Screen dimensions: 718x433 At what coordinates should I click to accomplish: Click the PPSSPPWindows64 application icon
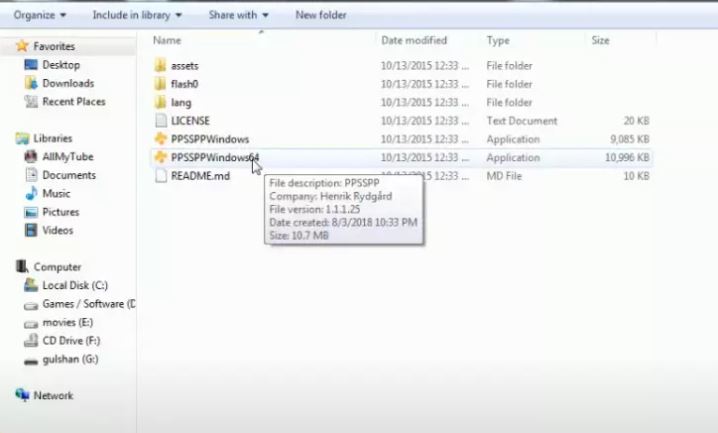[x=160, y=158]
